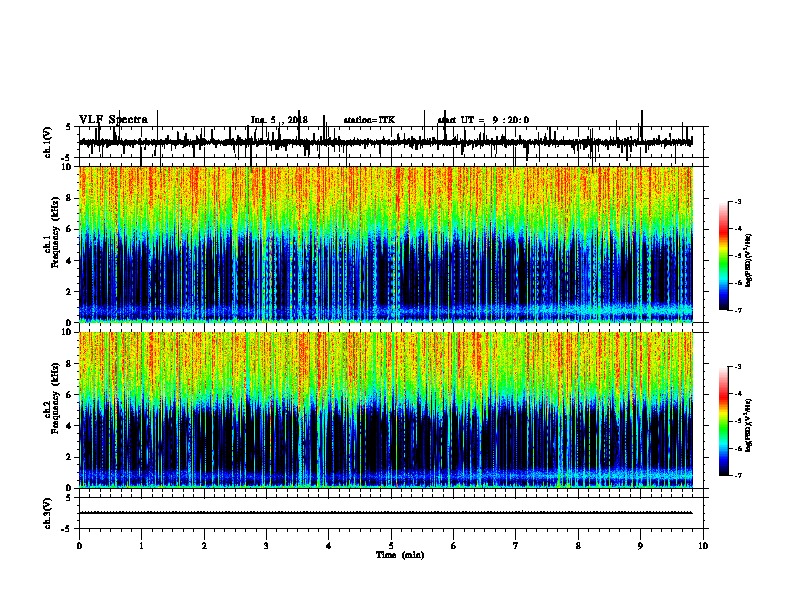This screenshot has width=792, height=612.
Task: Click the time axis tick label 8
Action: click(x=578, y=546)
